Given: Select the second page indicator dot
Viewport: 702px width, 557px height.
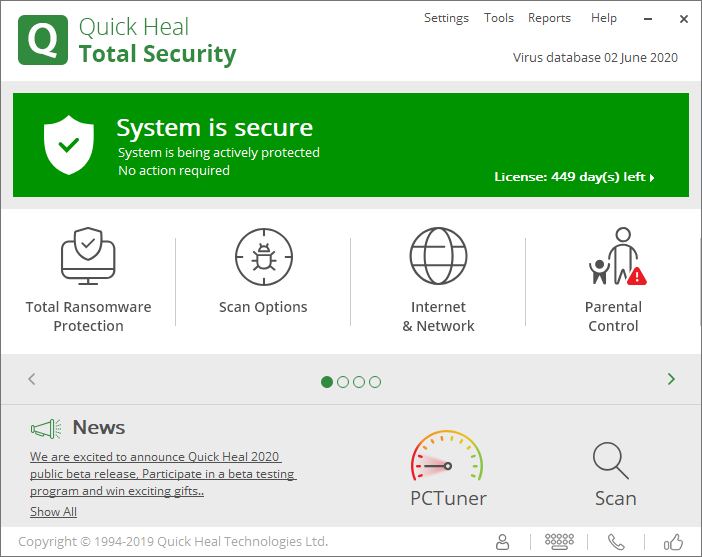Looking at the screenshot, I should pos(343,381).
